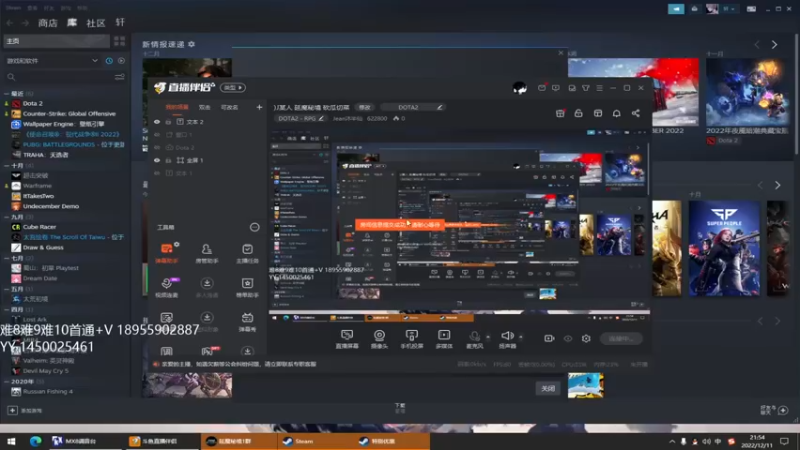Click Steam ready-to-play filter icon
This screenshot has height=450, width=800.
pyautogui.click(x=121, y=61)
